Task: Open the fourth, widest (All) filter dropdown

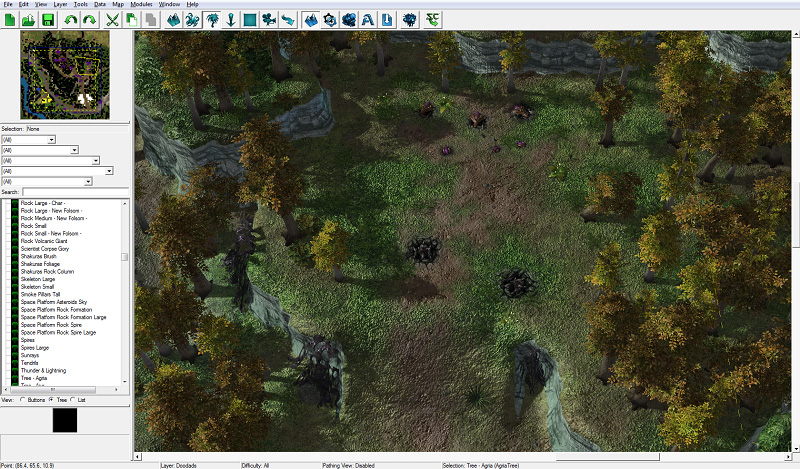Action: coord(57,171)
